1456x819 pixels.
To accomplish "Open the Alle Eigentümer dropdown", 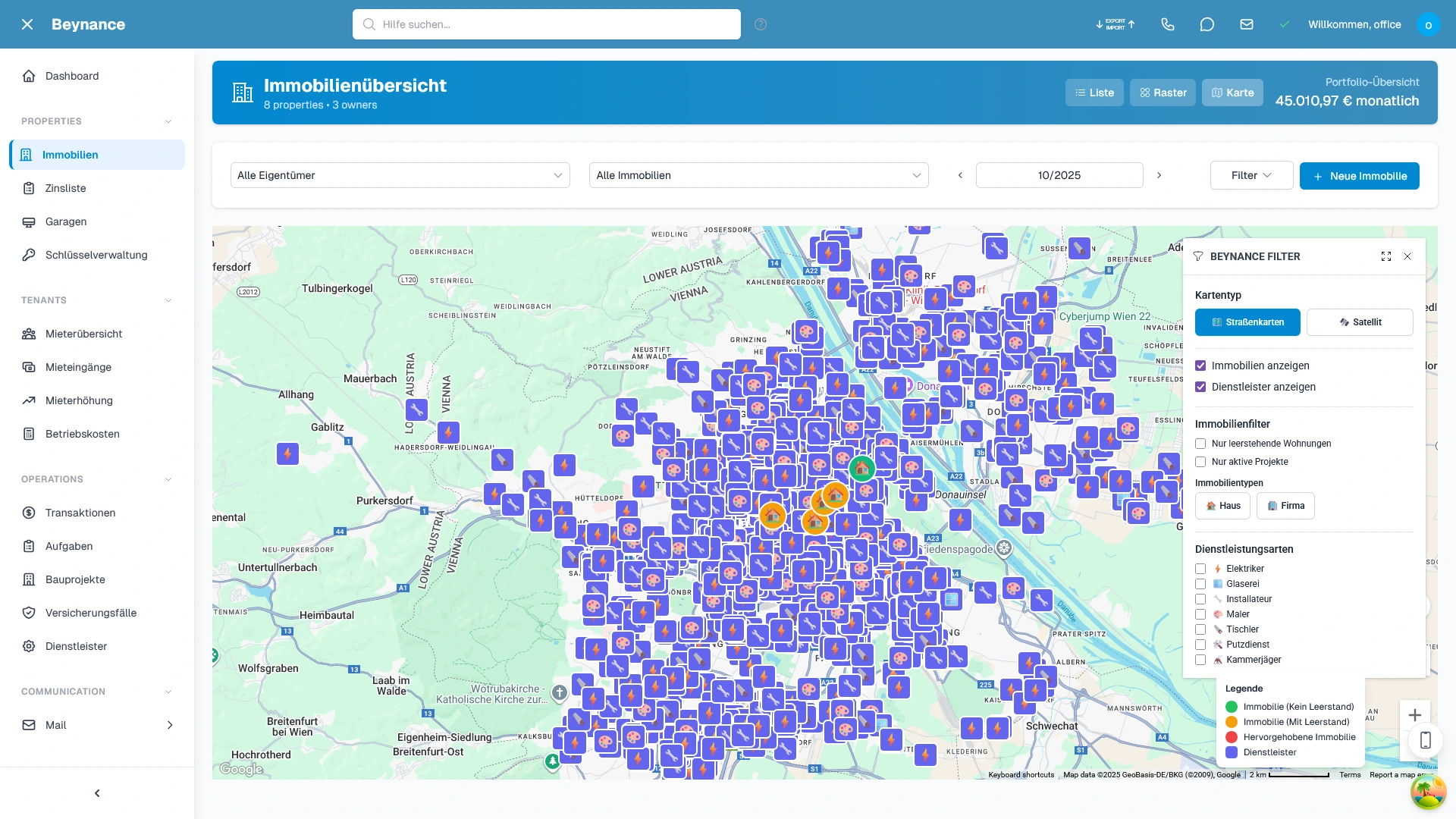I will coord(400,175).
